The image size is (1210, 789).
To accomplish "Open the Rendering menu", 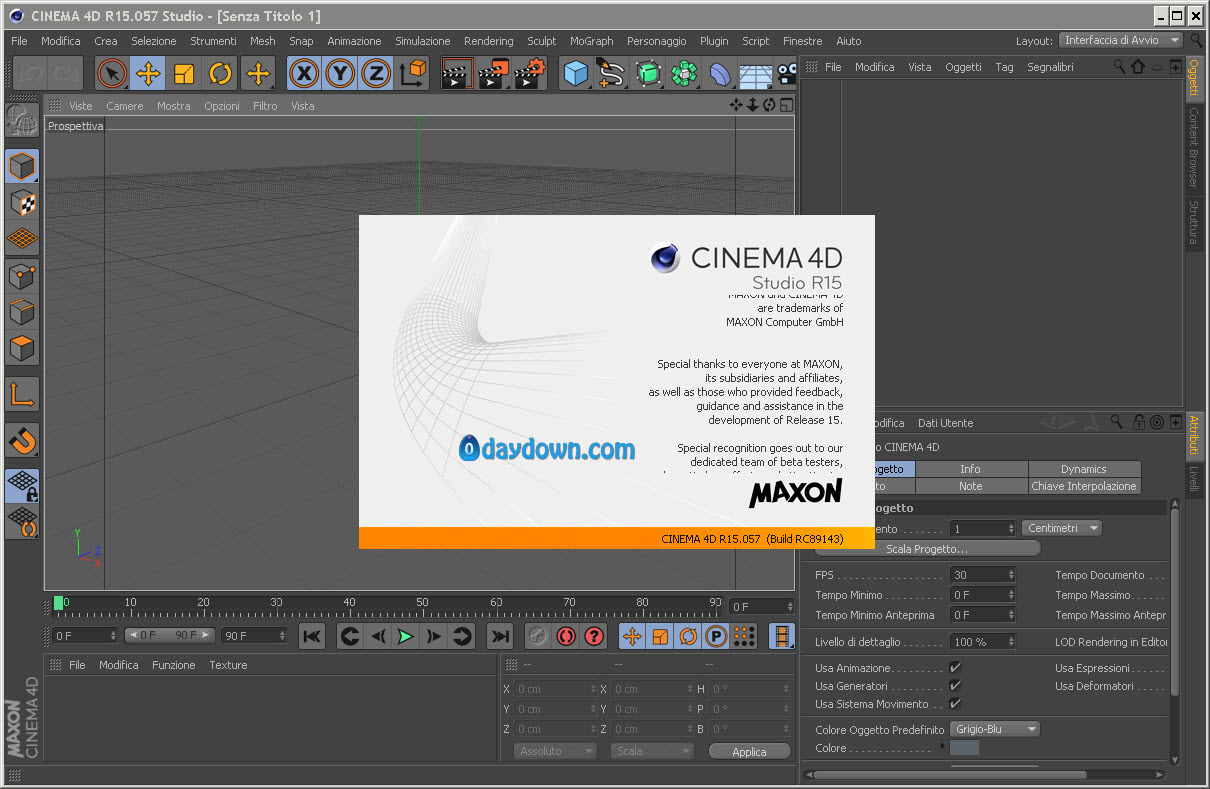I will [x=488, y=41].
